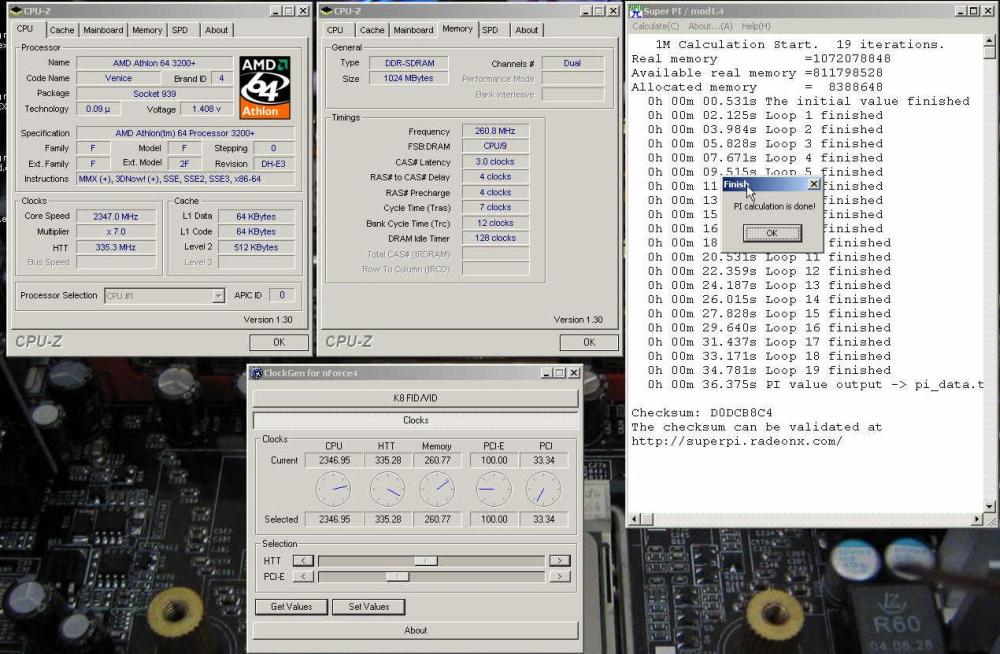Open SPD tab in right CPU-Z window

pos(490,30)
